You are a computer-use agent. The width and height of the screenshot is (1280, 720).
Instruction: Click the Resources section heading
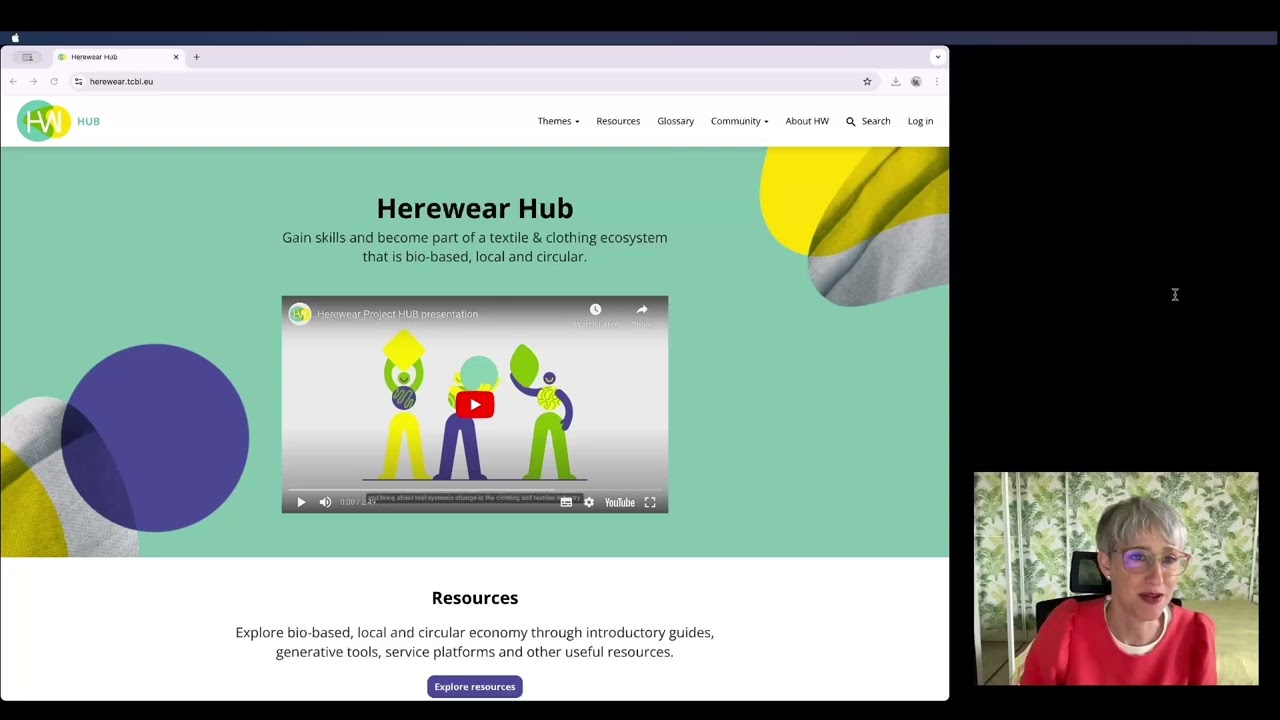(x=475, y=598)
